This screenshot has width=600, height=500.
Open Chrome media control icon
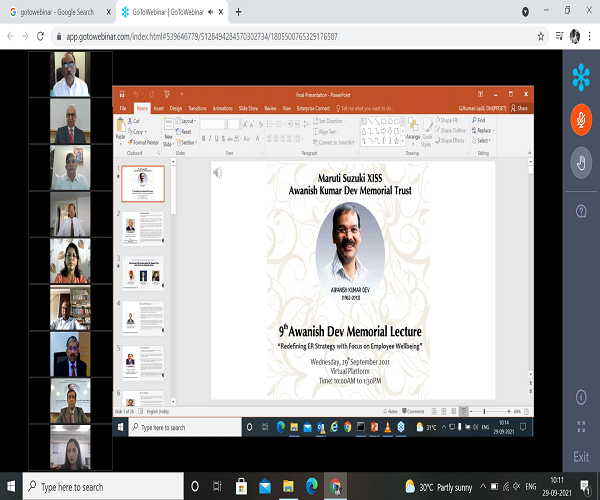[x=559, y=36]
